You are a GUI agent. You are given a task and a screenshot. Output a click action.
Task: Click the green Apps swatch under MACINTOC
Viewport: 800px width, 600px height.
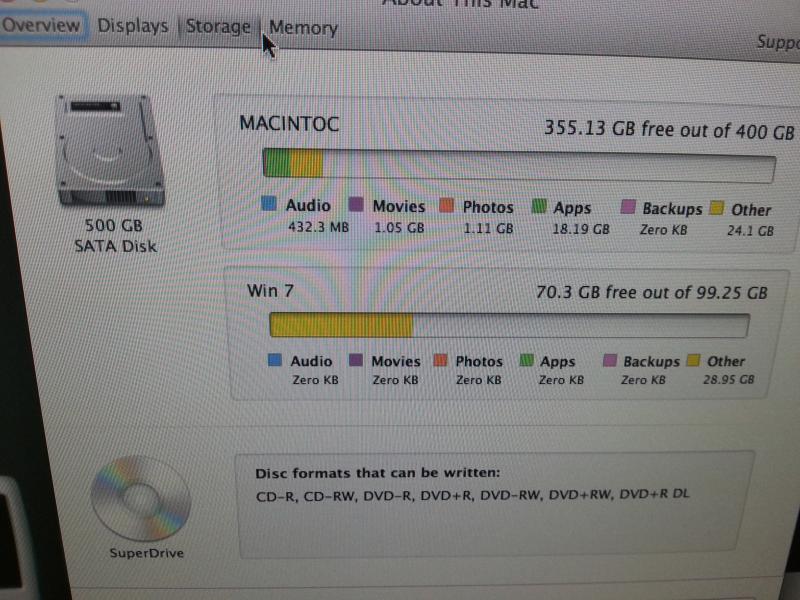(x=538, y=207)
